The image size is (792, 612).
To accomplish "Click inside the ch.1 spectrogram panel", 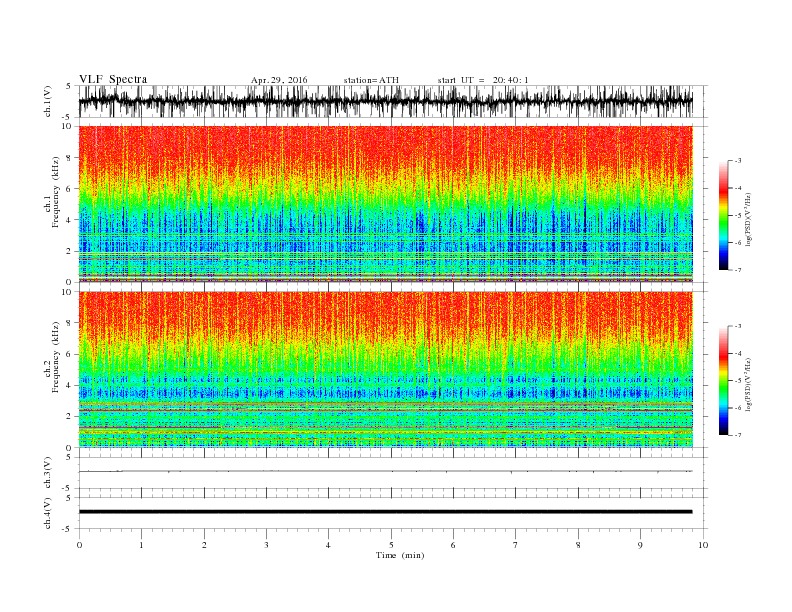I will tap(386, 204).
